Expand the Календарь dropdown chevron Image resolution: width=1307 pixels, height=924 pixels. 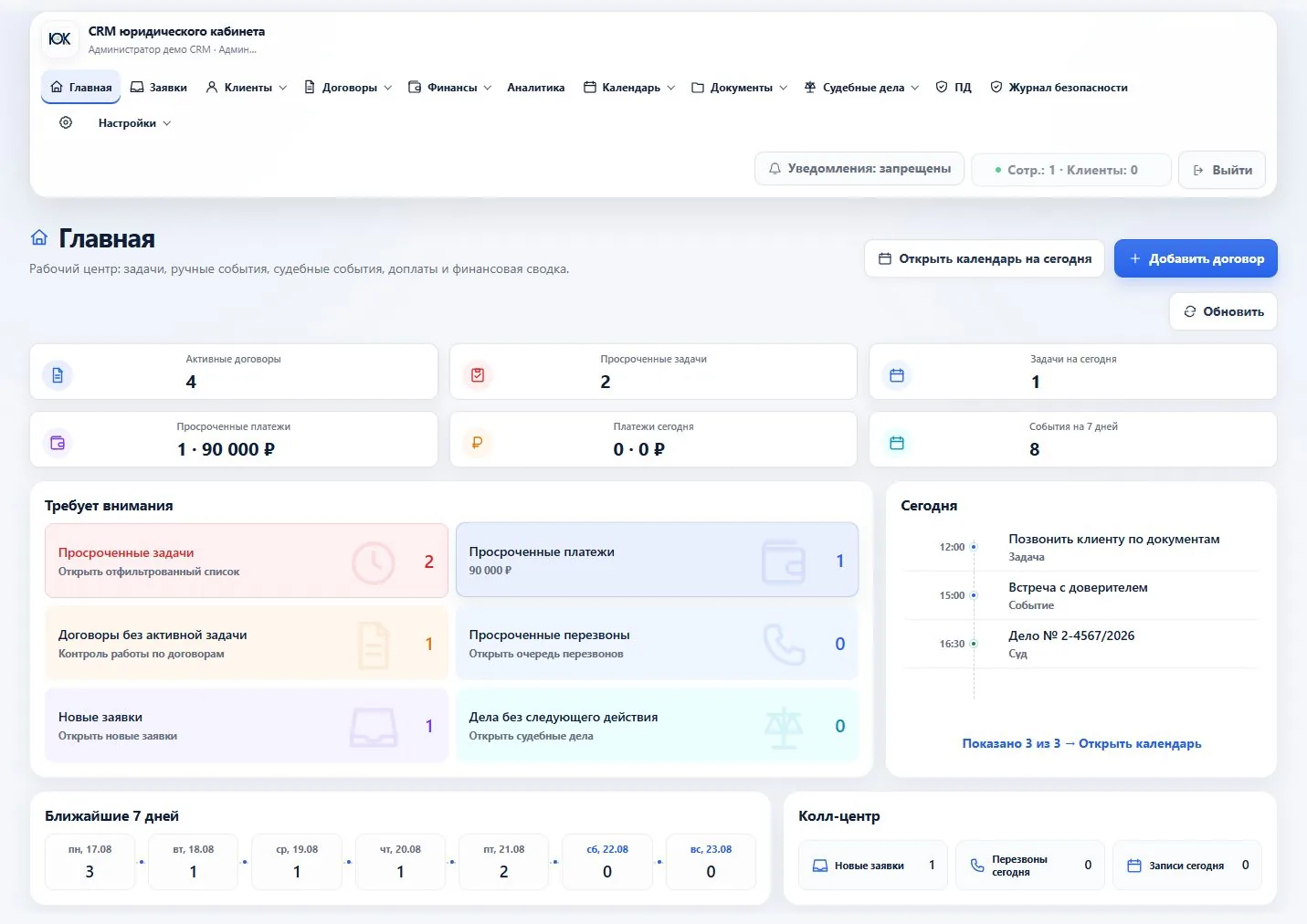671,88
